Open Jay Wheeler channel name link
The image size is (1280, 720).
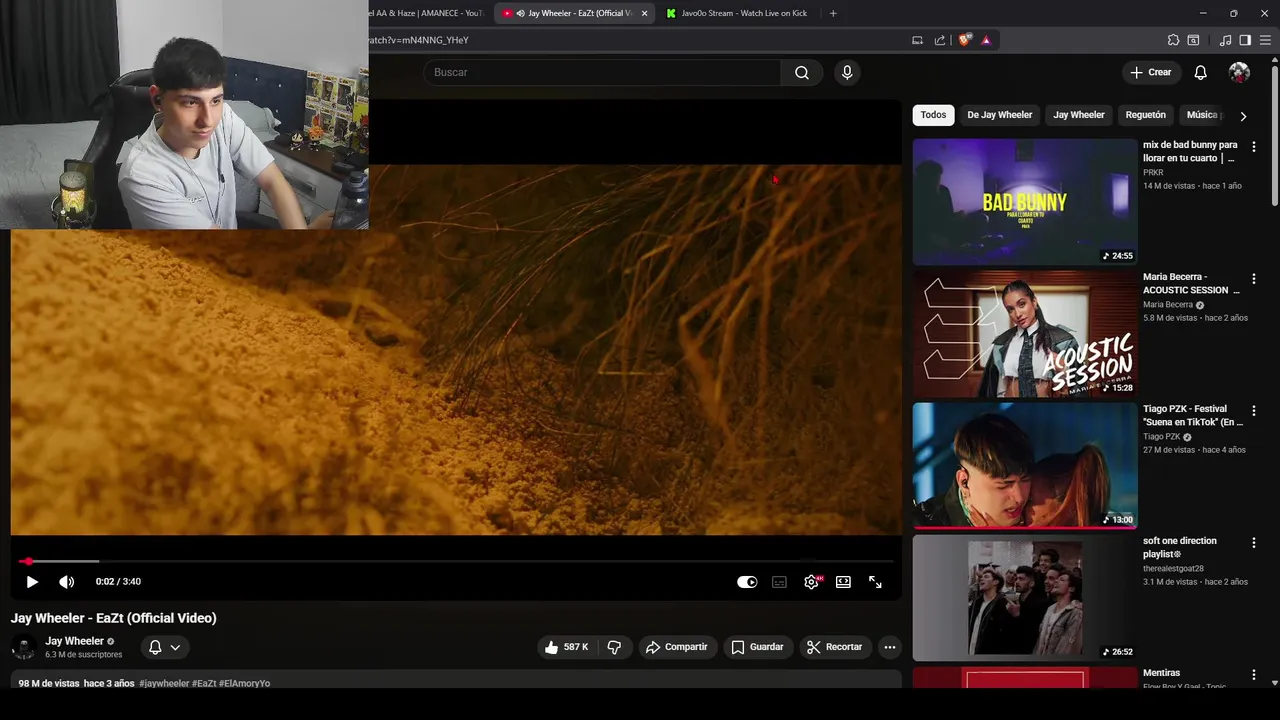click(74, 641)
